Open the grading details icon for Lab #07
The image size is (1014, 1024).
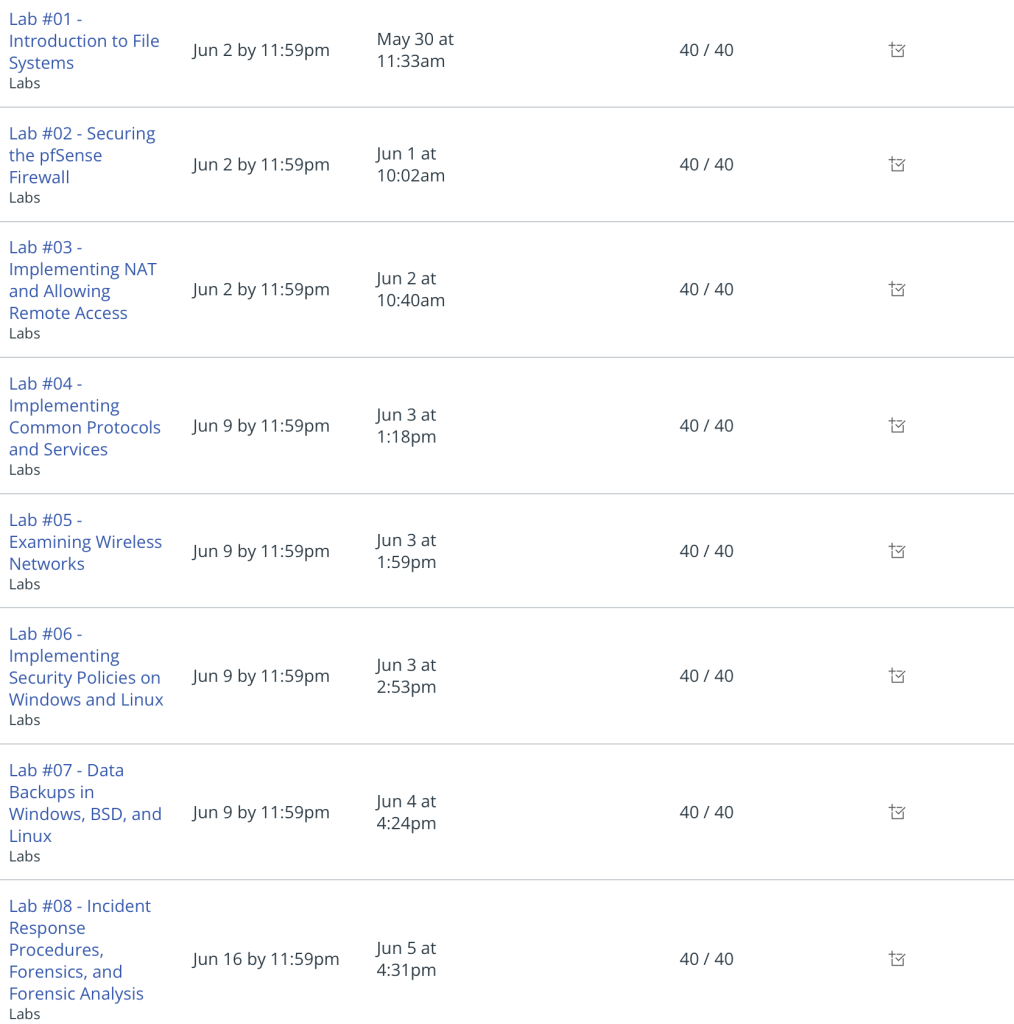click(x=897, y=812)
